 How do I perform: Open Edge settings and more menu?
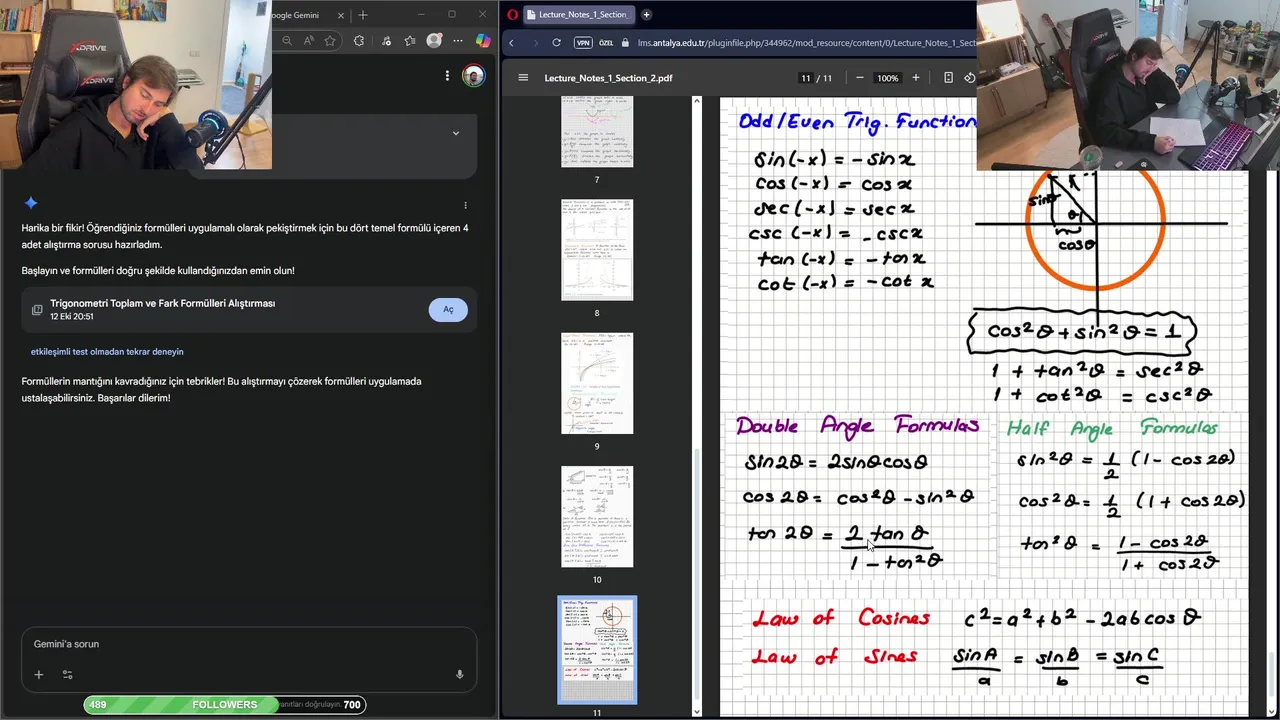point(458,41)
